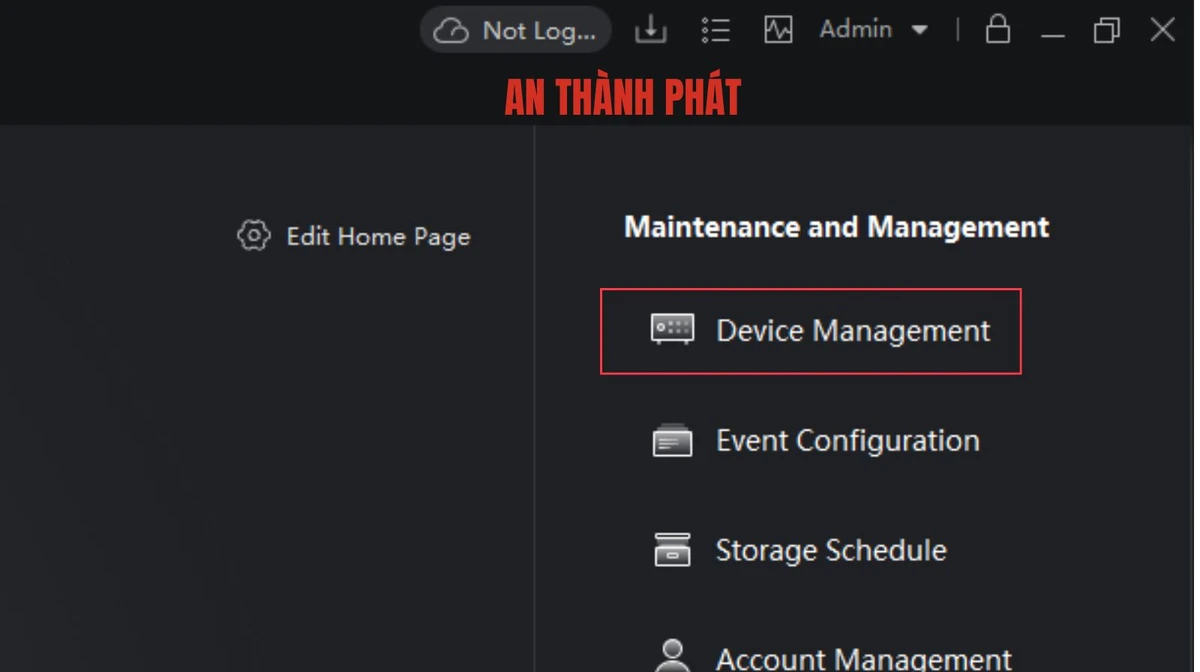Click the Admin username label
Image resolution: width=1200 pixels, height=672 pixels.
click(x=855, y=30)
